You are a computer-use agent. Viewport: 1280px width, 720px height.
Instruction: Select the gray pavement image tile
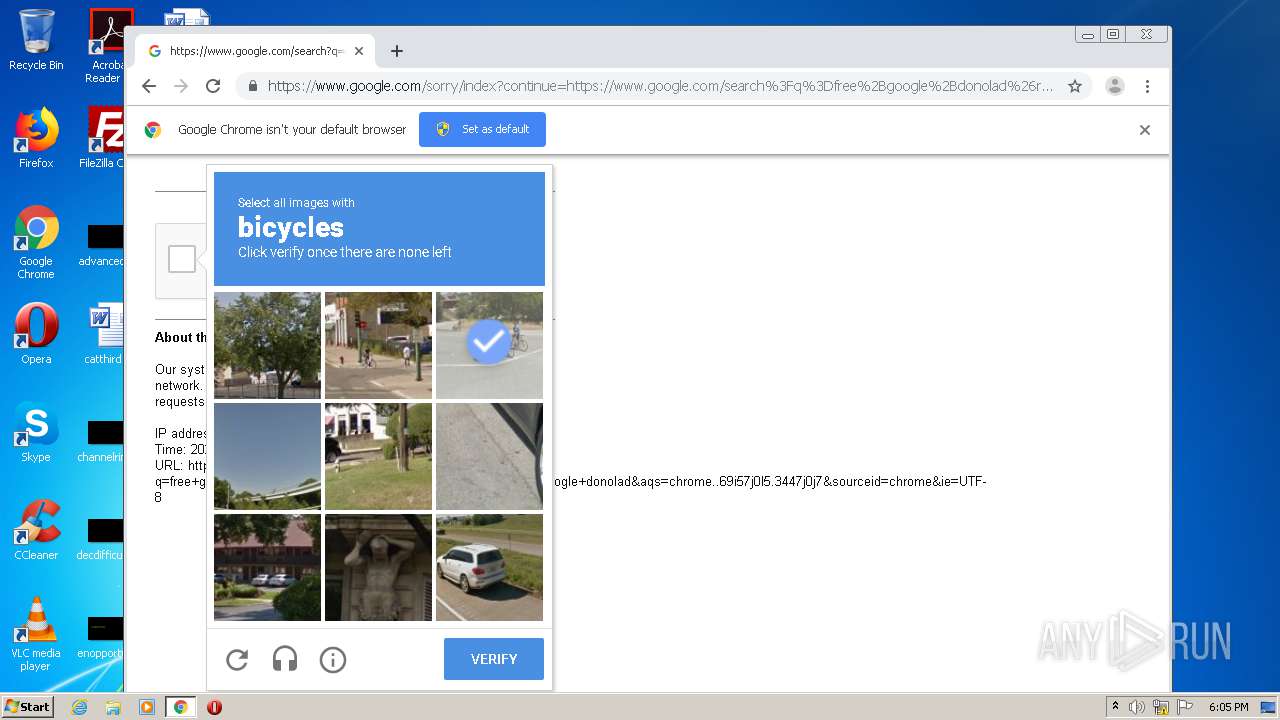tap(489, 456)
